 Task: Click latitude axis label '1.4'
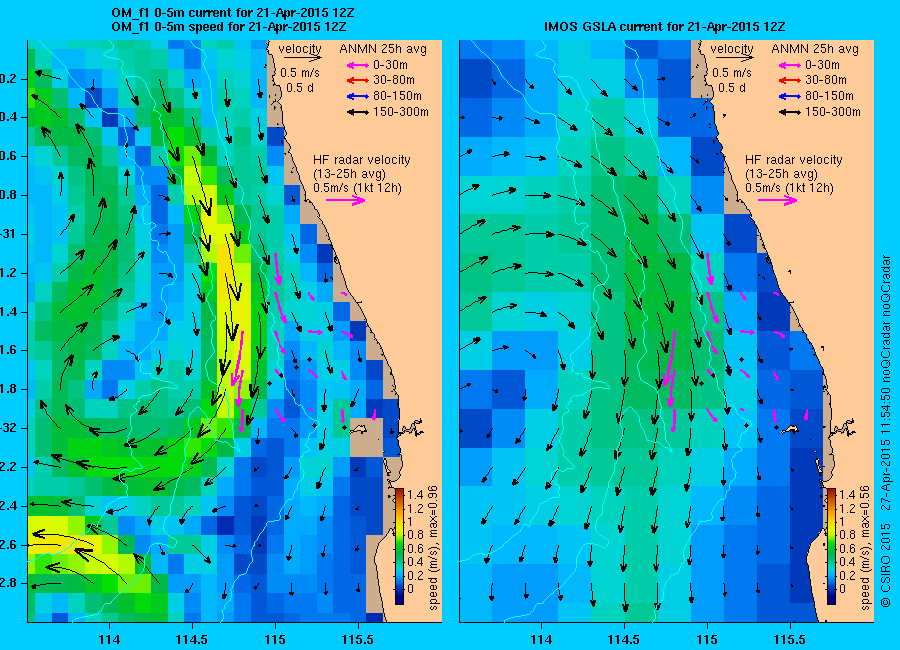tap(9, 312)
